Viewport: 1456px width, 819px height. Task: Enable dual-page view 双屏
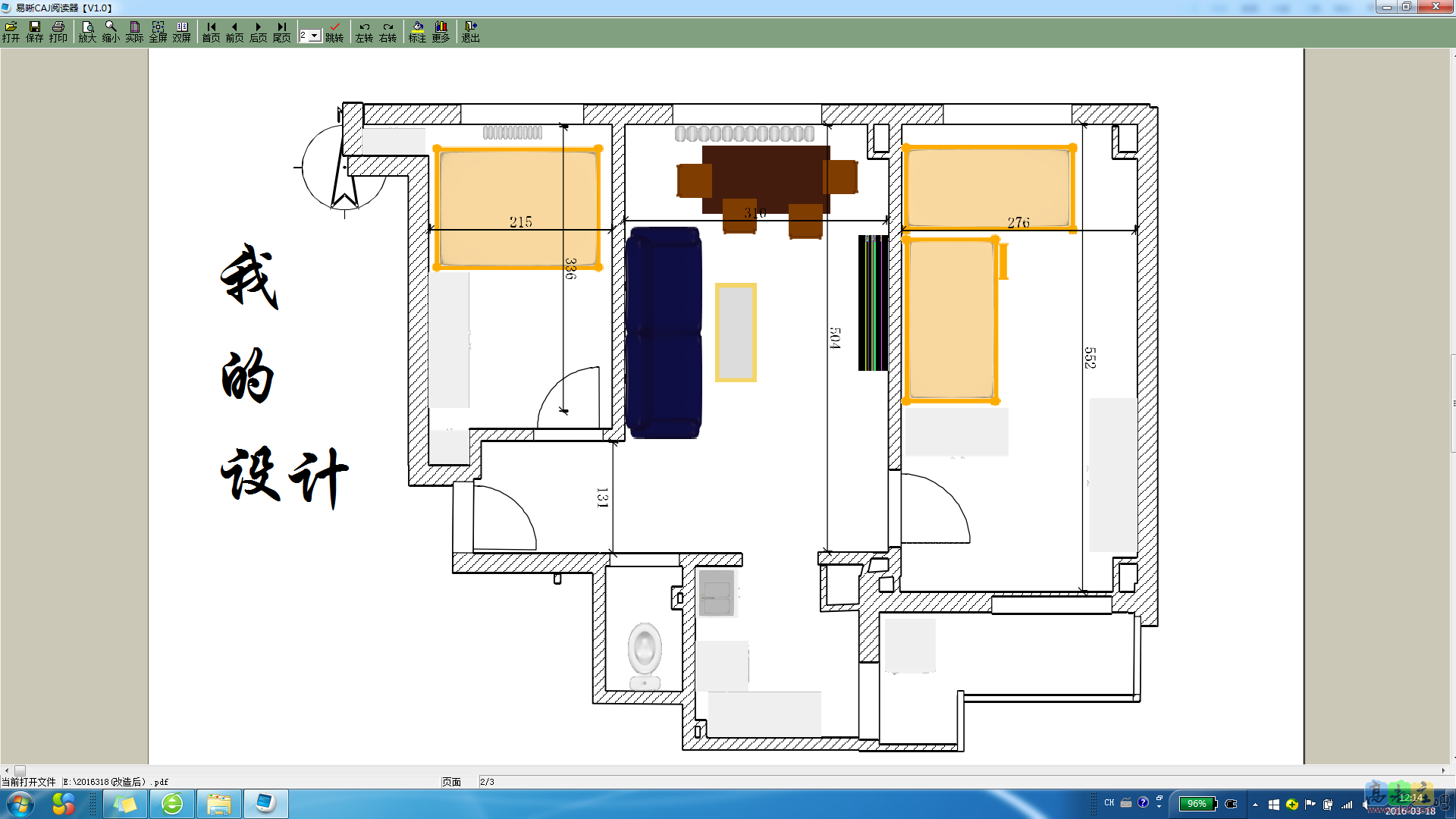[x=181, y=32]
